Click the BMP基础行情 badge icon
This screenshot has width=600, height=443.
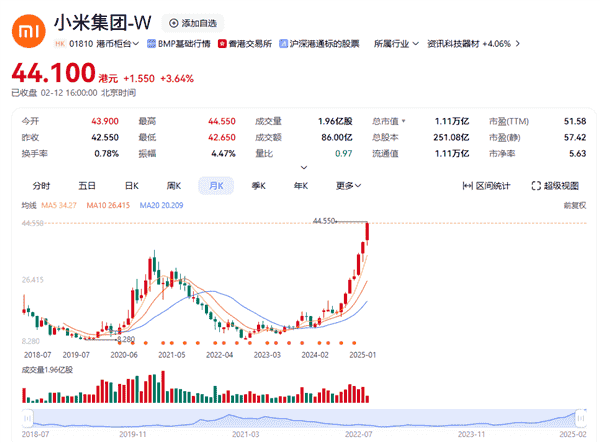151,44
